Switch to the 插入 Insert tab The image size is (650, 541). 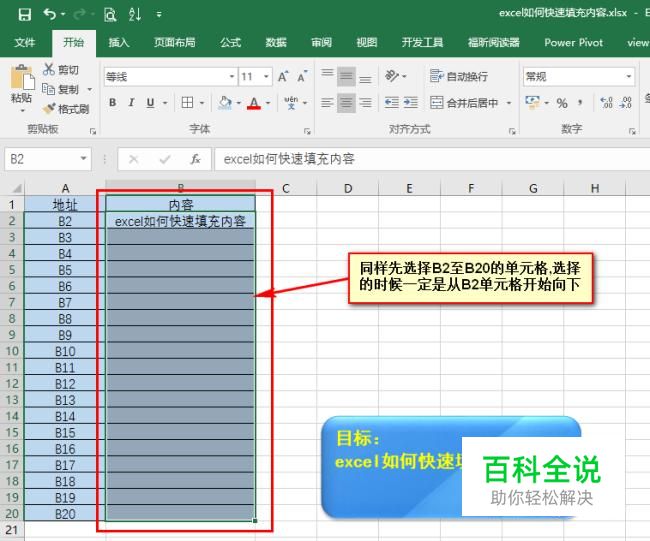[119, 42]
